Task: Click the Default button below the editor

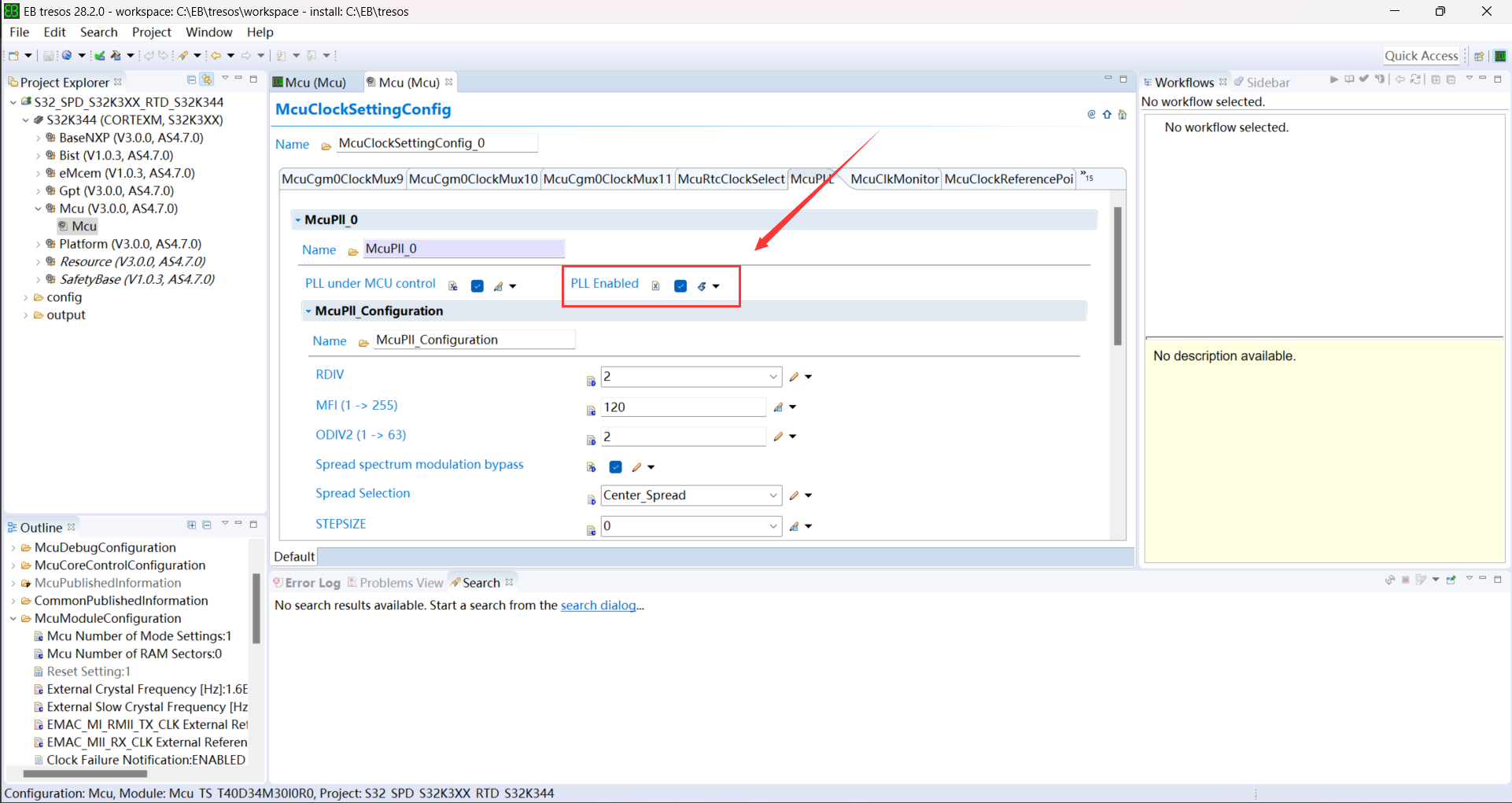Action: point(294,556)
